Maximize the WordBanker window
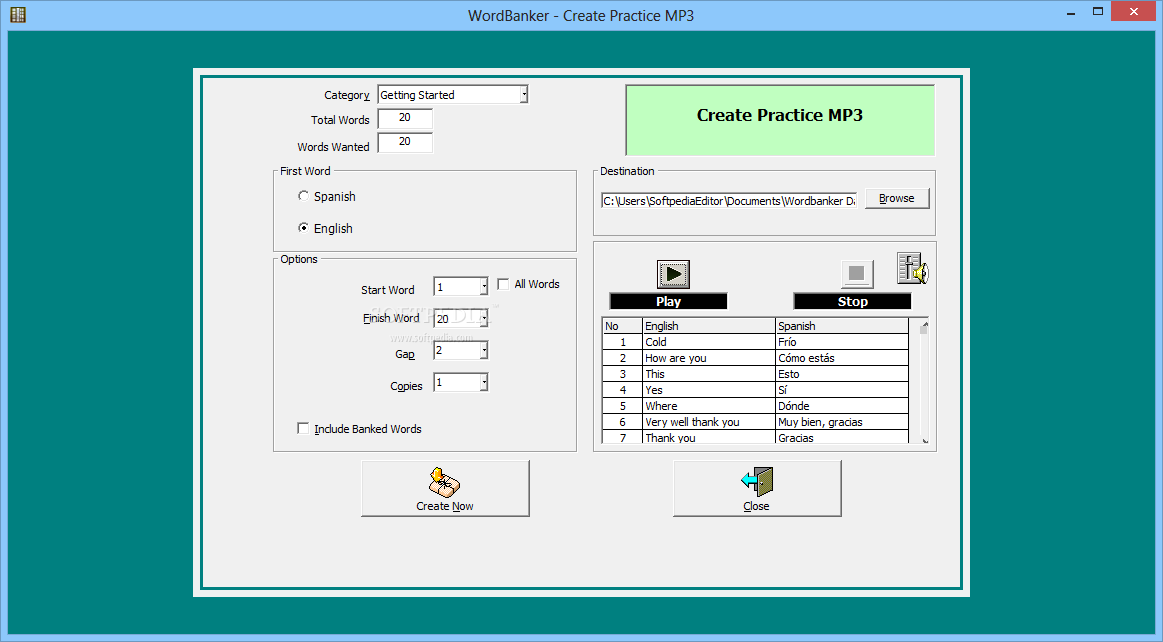Viewport: 1163px width, 642px height. tap(1098, 11)
